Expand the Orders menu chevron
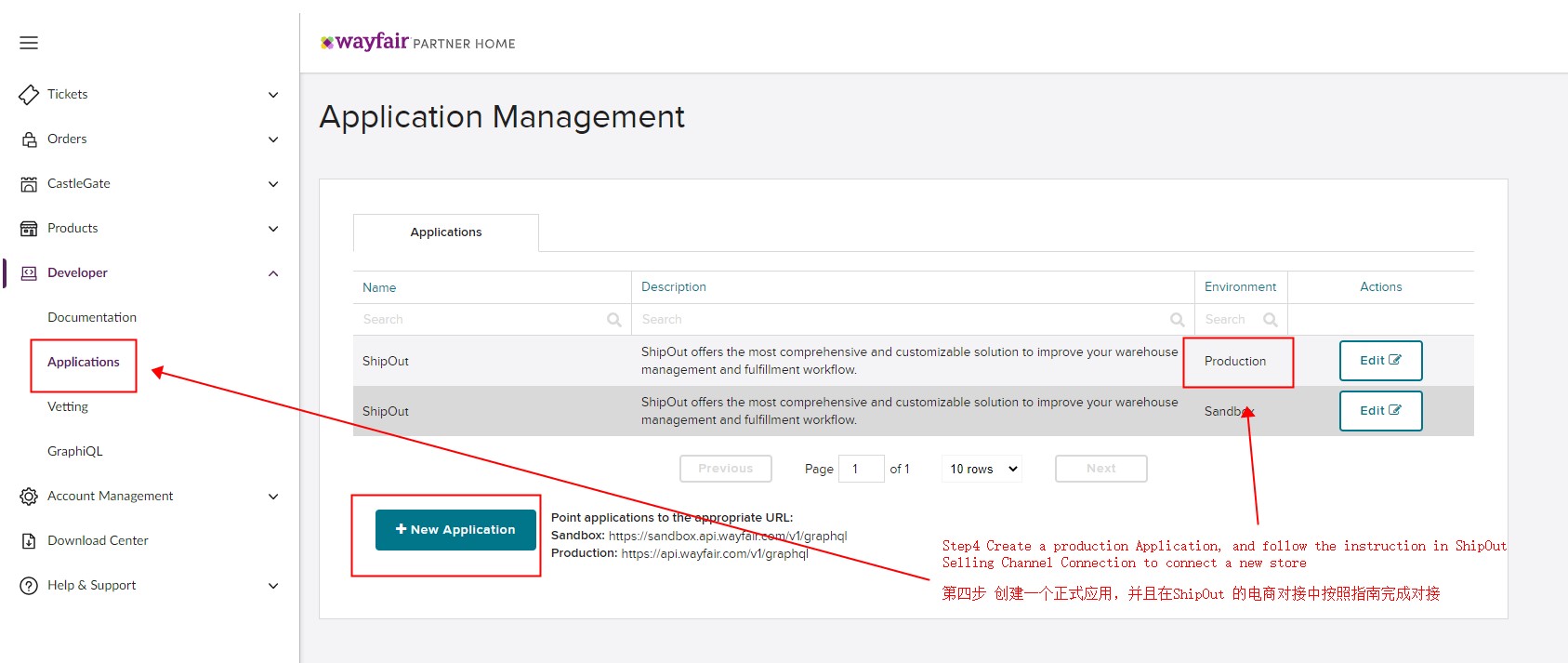 coord(273,139)
